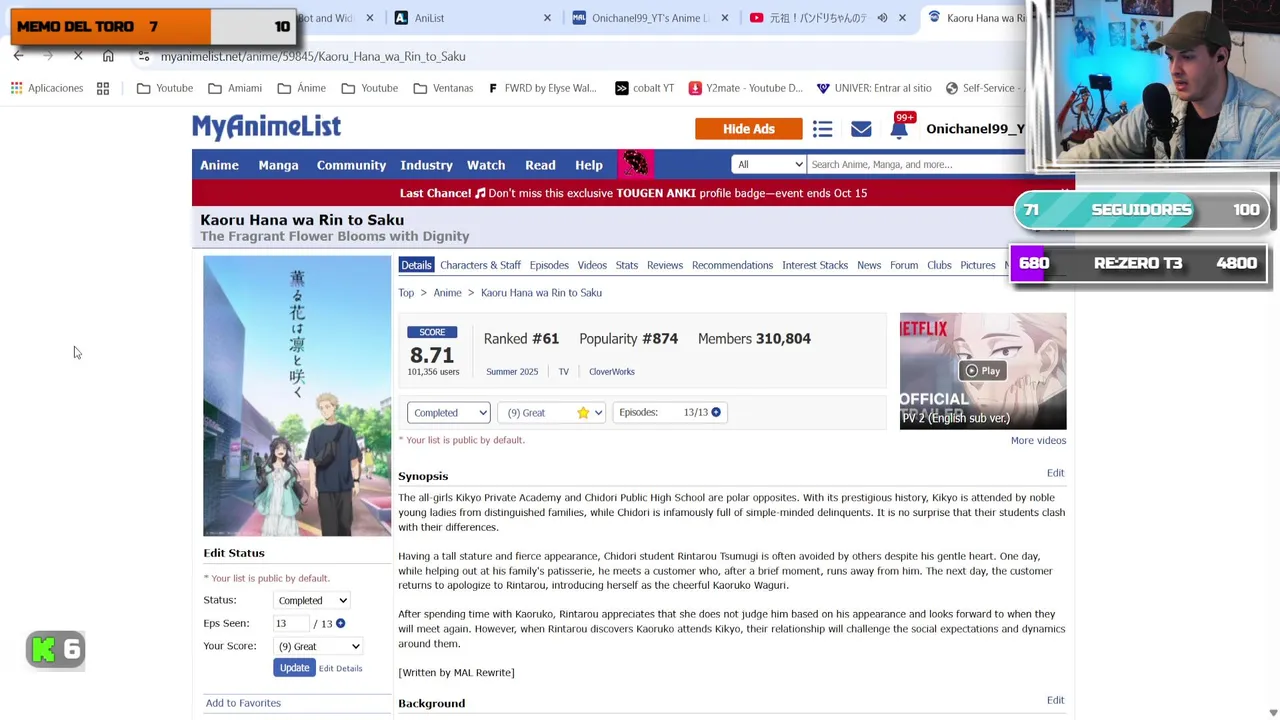Focus the Search Anime, Manga field

point(915,164)
